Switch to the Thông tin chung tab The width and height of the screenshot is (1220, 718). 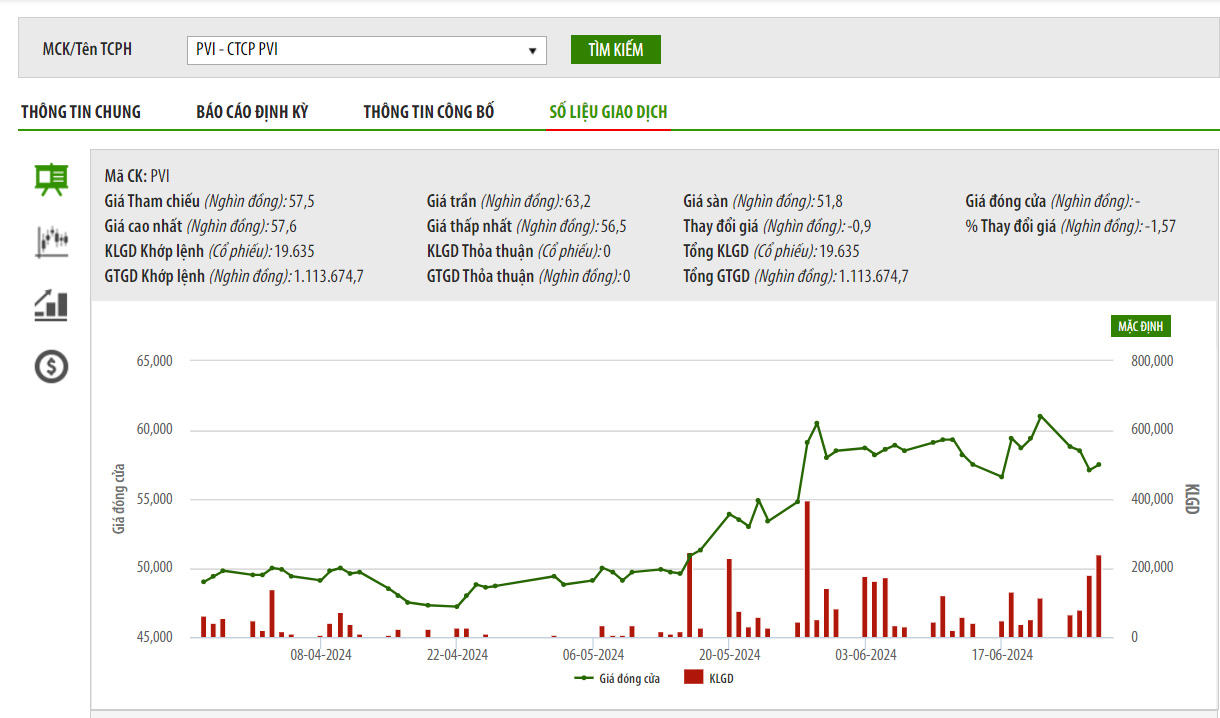point(81,112)
